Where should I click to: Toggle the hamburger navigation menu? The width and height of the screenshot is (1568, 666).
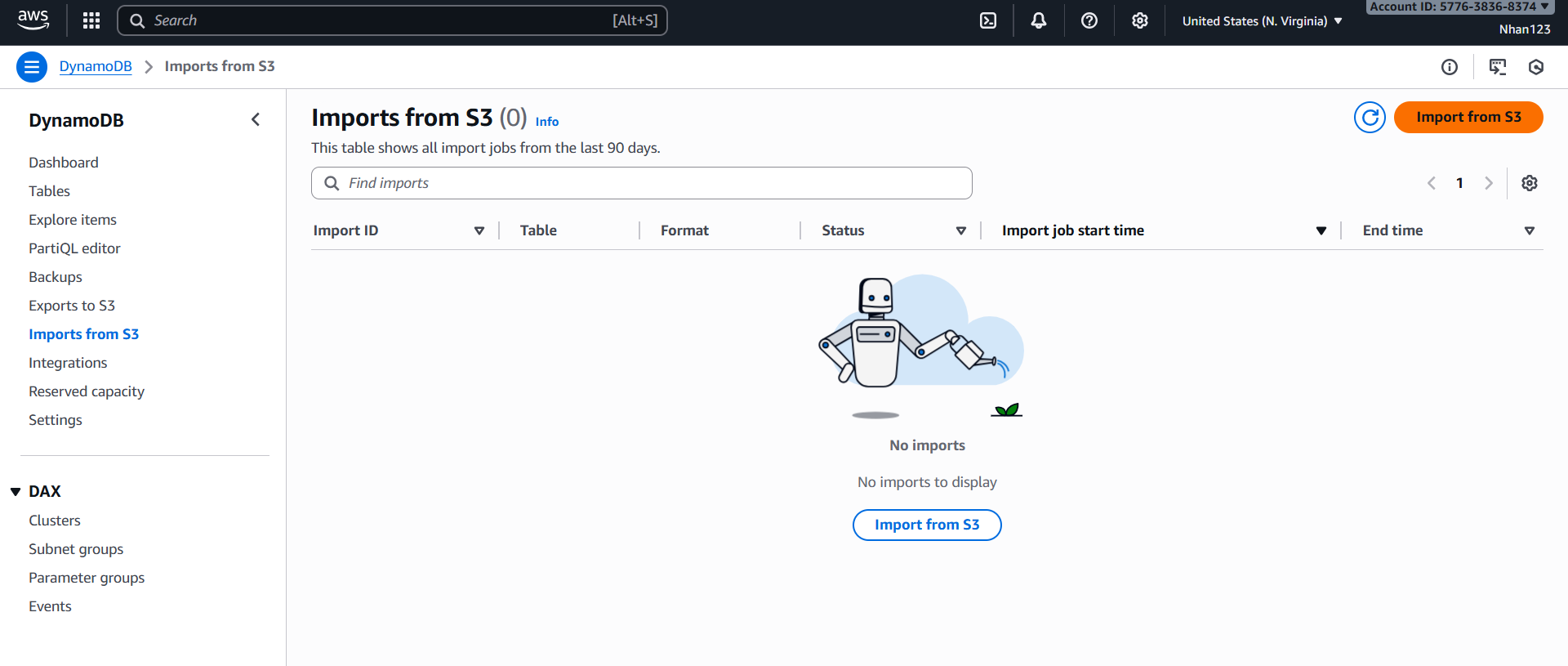[x=32, y=67]
